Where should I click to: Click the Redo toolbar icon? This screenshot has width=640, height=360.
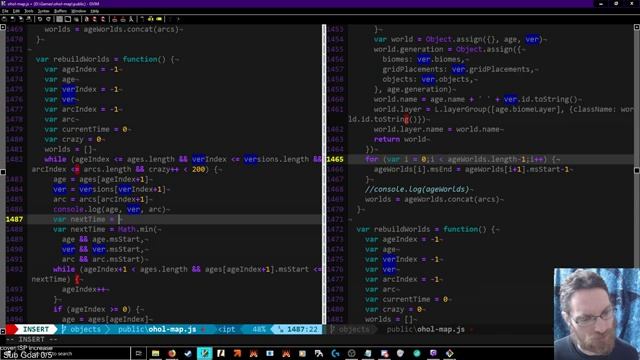point(48,19)
